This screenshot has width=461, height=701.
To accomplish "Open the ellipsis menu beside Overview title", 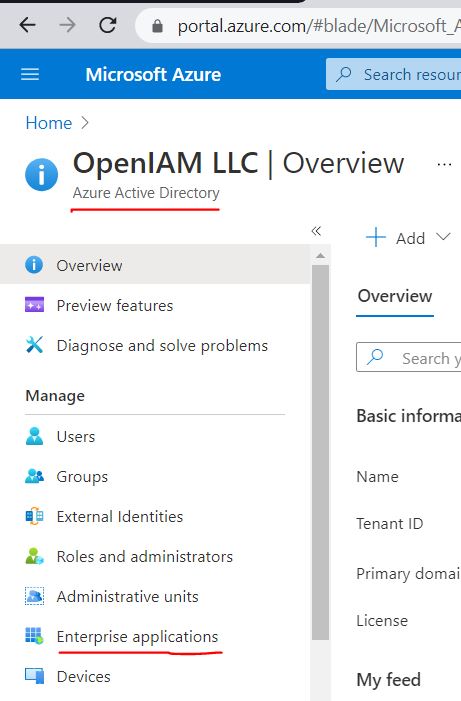I will [x=444, y=165].
